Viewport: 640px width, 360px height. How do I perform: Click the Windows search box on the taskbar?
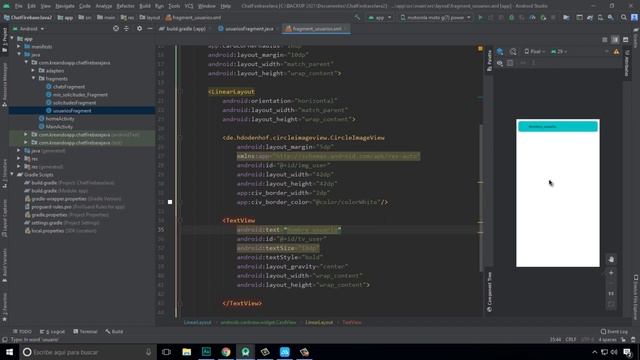(x=87, y=352)
